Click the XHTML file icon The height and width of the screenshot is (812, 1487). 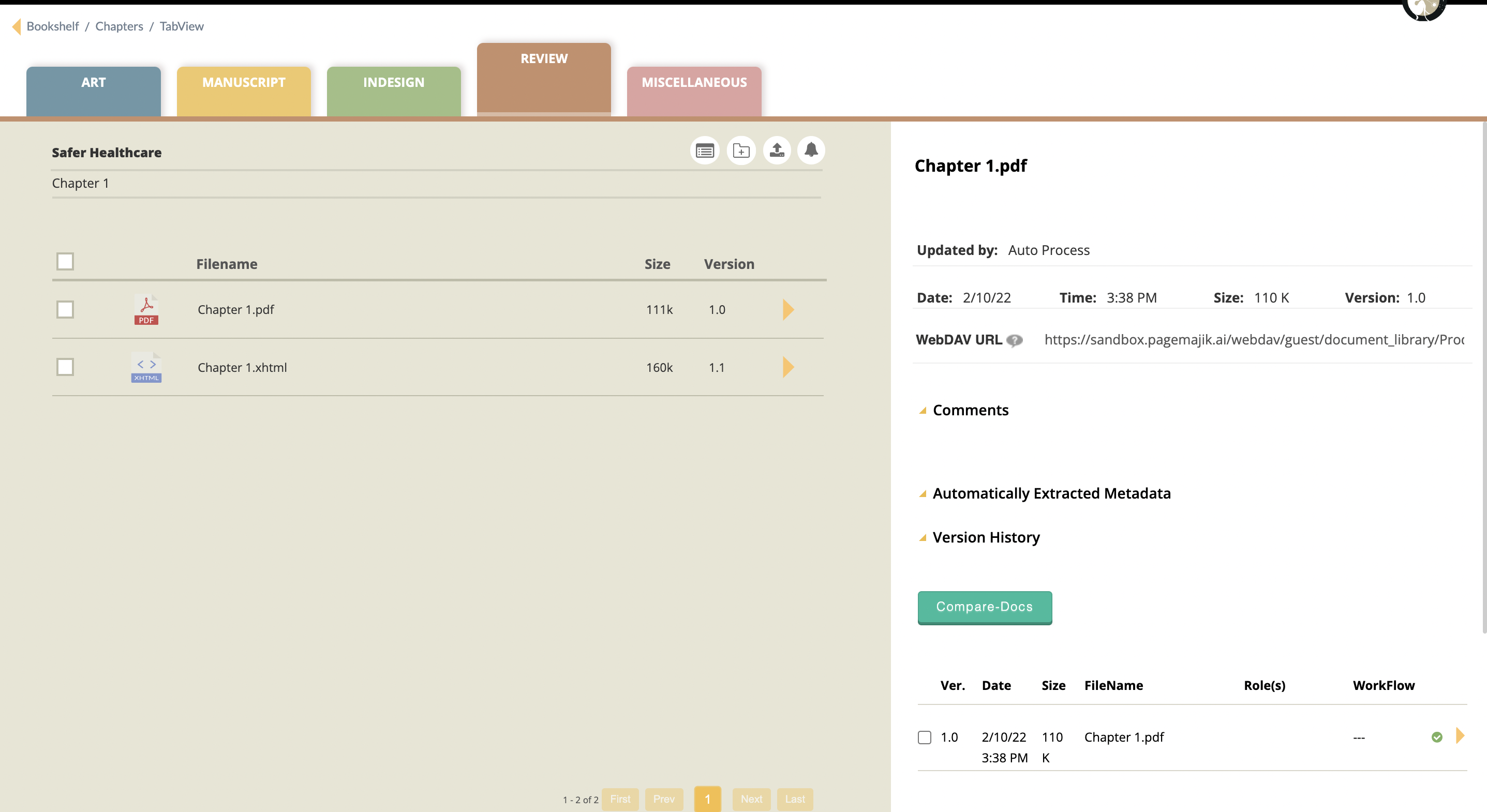[146, 368]
